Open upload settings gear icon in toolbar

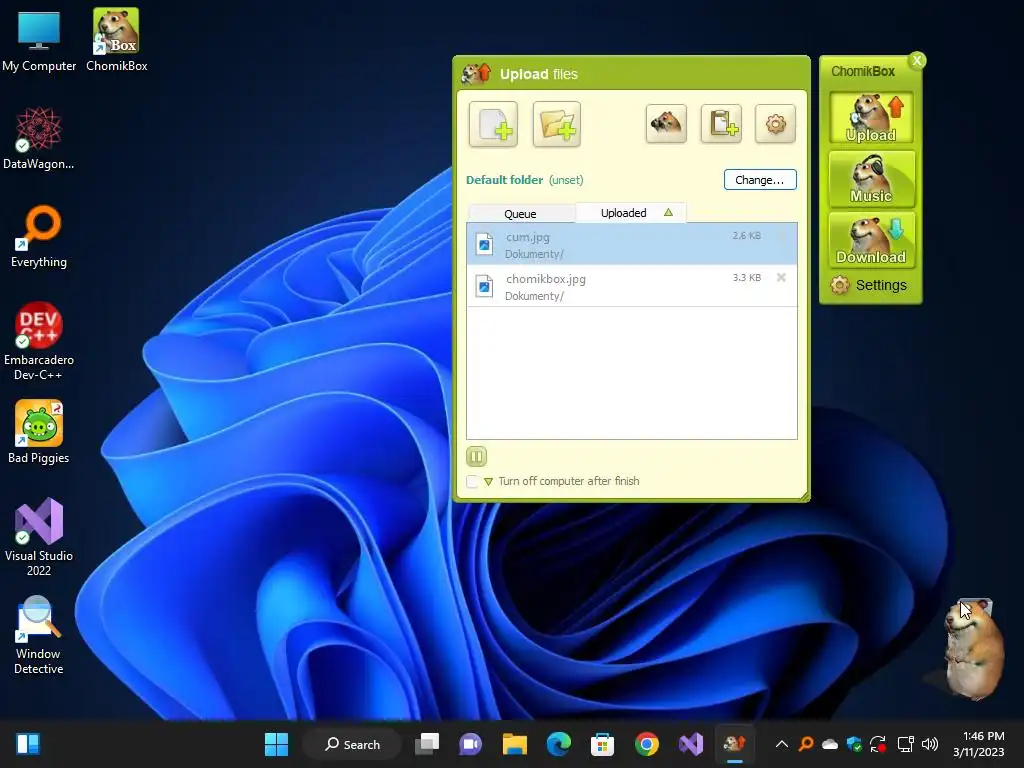point(775,123)
